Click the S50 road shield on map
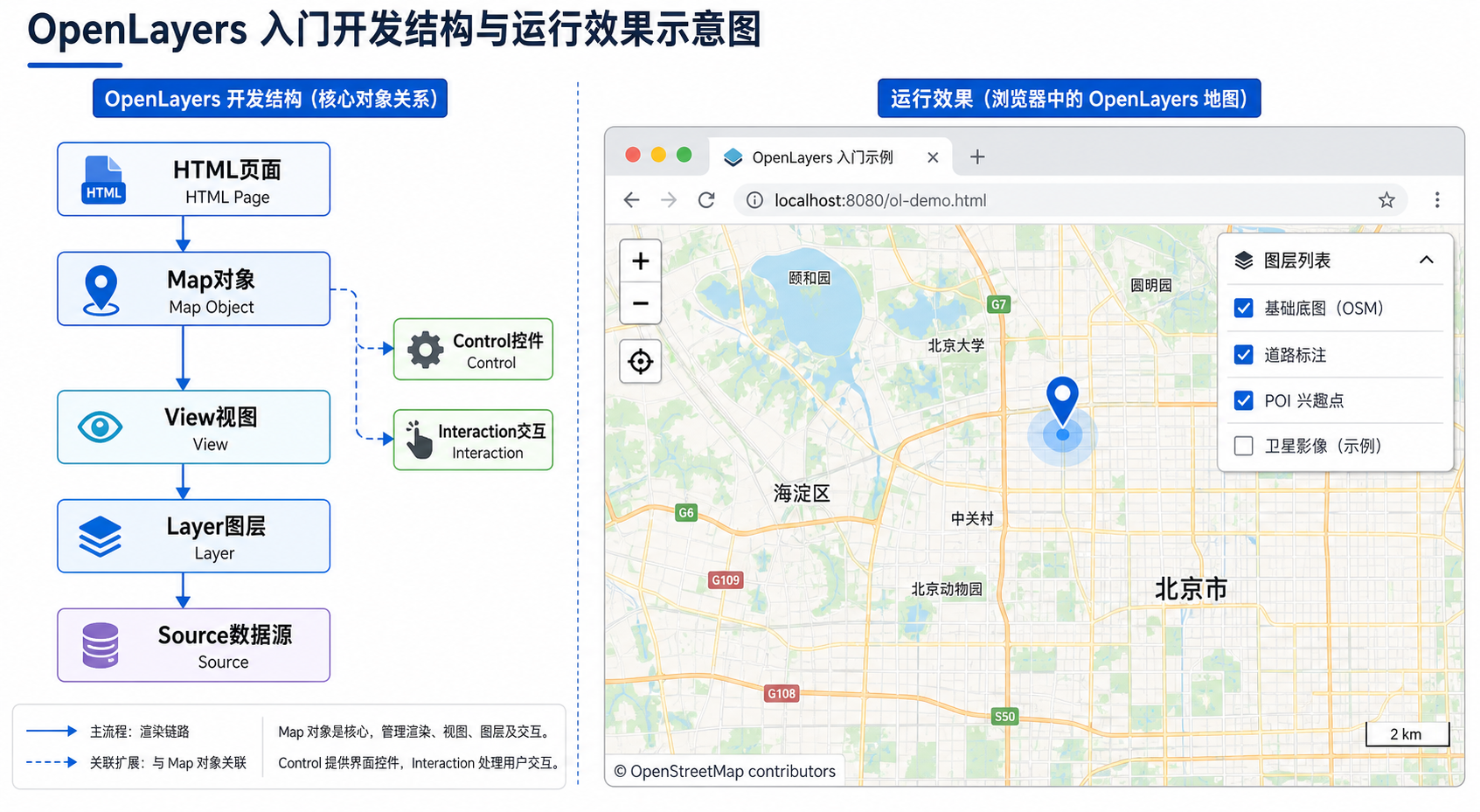 pyautogui.click(x=1005, y=717)
